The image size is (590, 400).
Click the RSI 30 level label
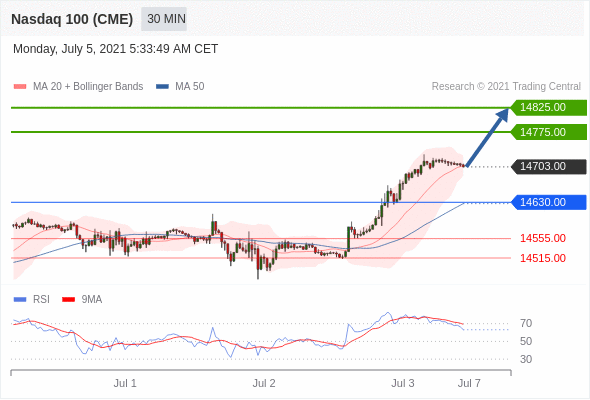point(526,359)
